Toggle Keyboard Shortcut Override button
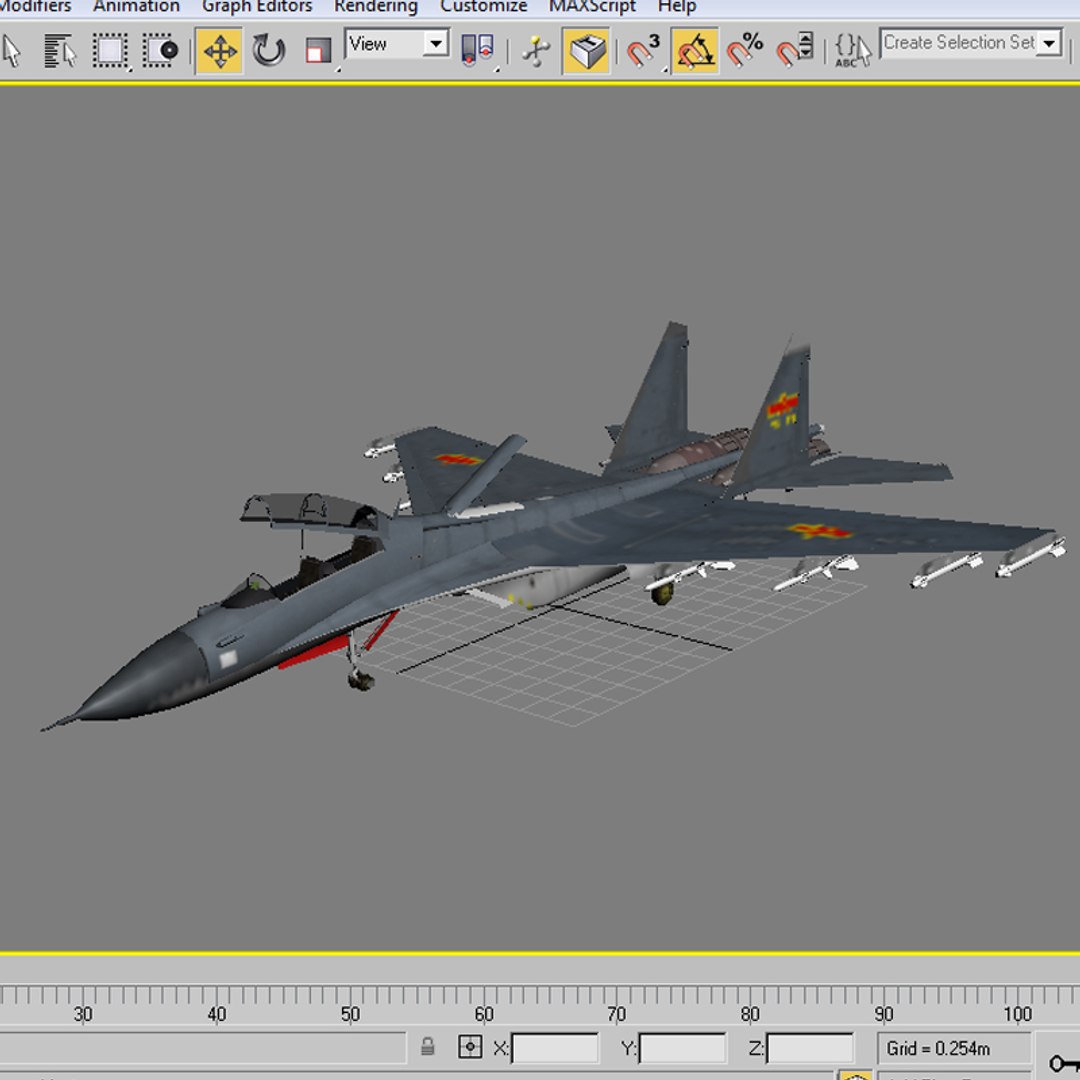 coord(586,51)
